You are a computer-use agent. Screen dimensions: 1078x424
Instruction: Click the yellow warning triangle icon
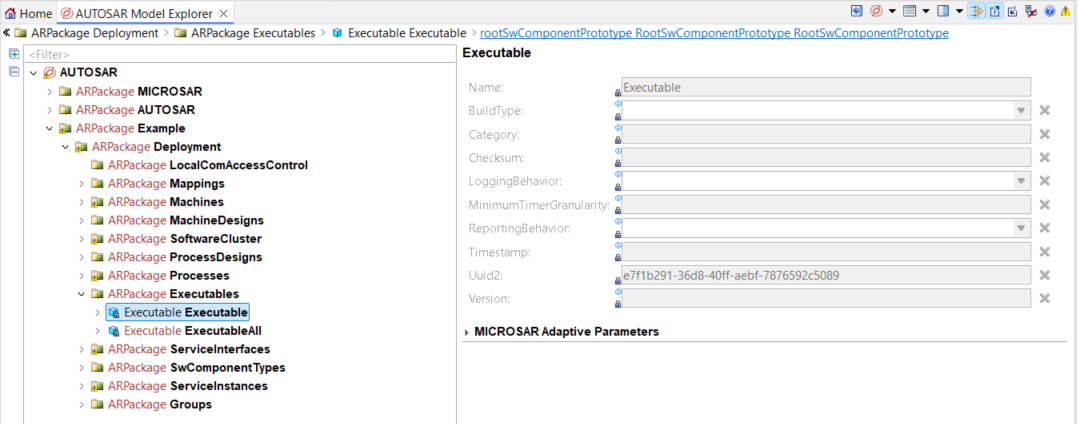(1066, 11)
